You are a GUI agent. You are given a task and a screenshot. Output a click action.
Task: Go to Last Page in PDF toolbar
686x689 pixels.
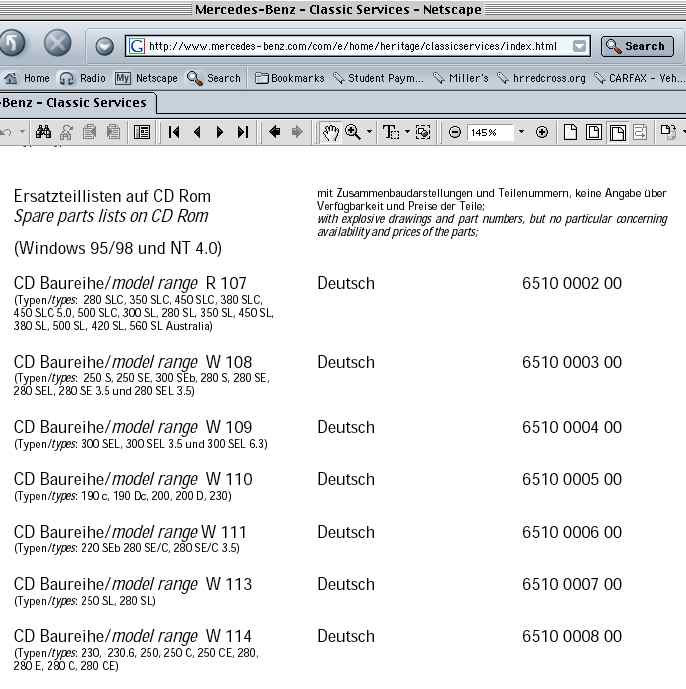pyautogui.click(x=243, y=132)
